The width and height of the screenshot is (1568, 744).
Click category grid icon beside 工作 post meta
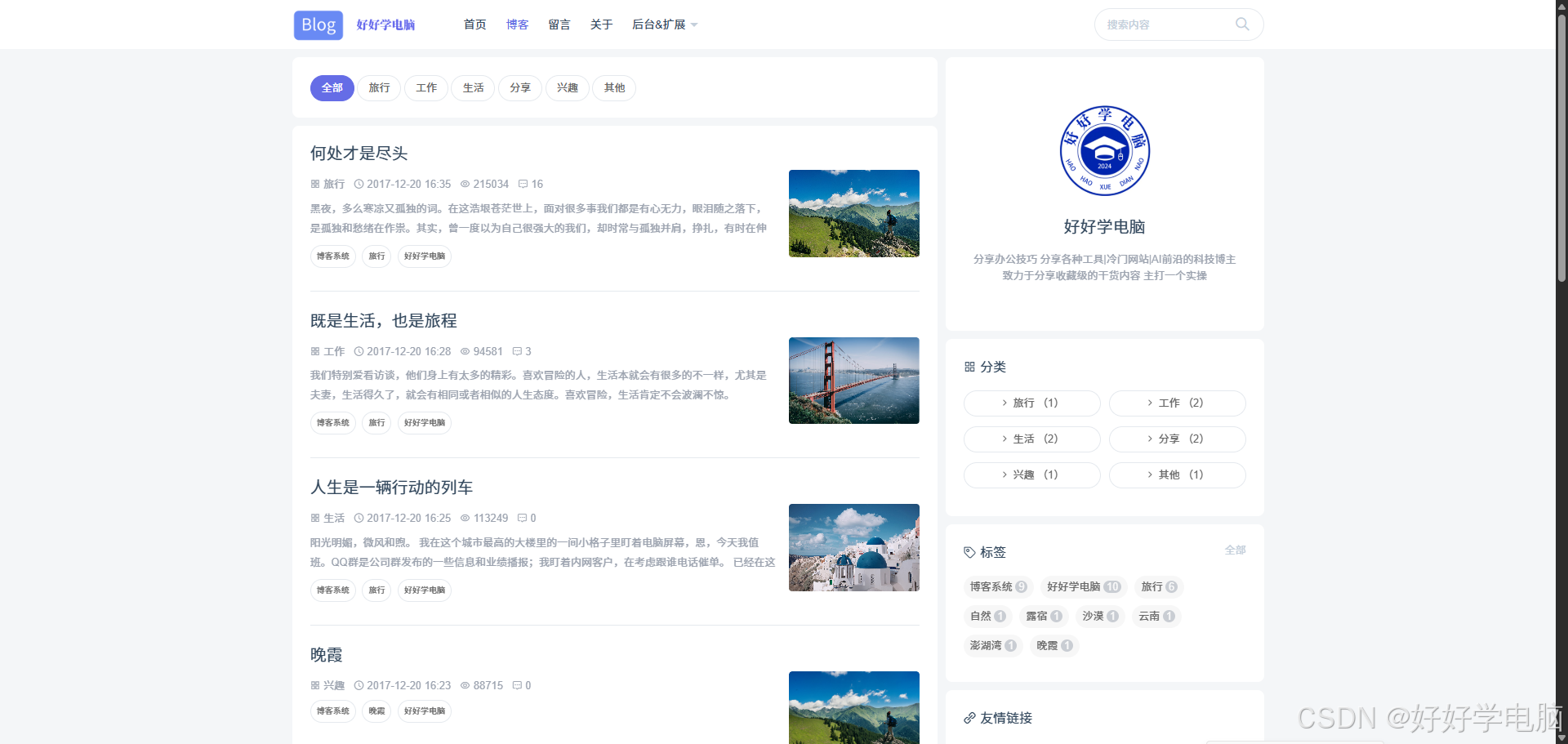tap(315, 352)
